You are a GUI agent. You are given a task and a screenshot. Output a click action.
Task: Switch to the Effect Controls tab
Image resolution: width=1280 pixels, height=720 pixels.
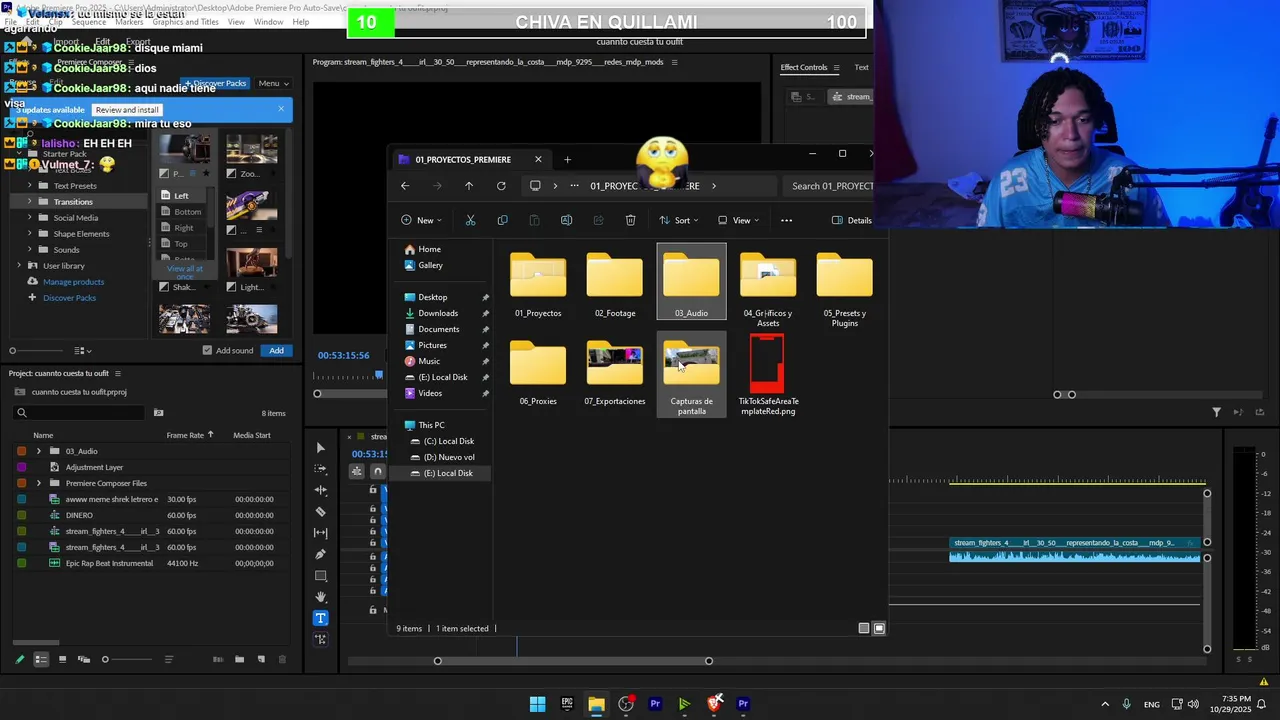pyautogui.click(x=804, y=67)
